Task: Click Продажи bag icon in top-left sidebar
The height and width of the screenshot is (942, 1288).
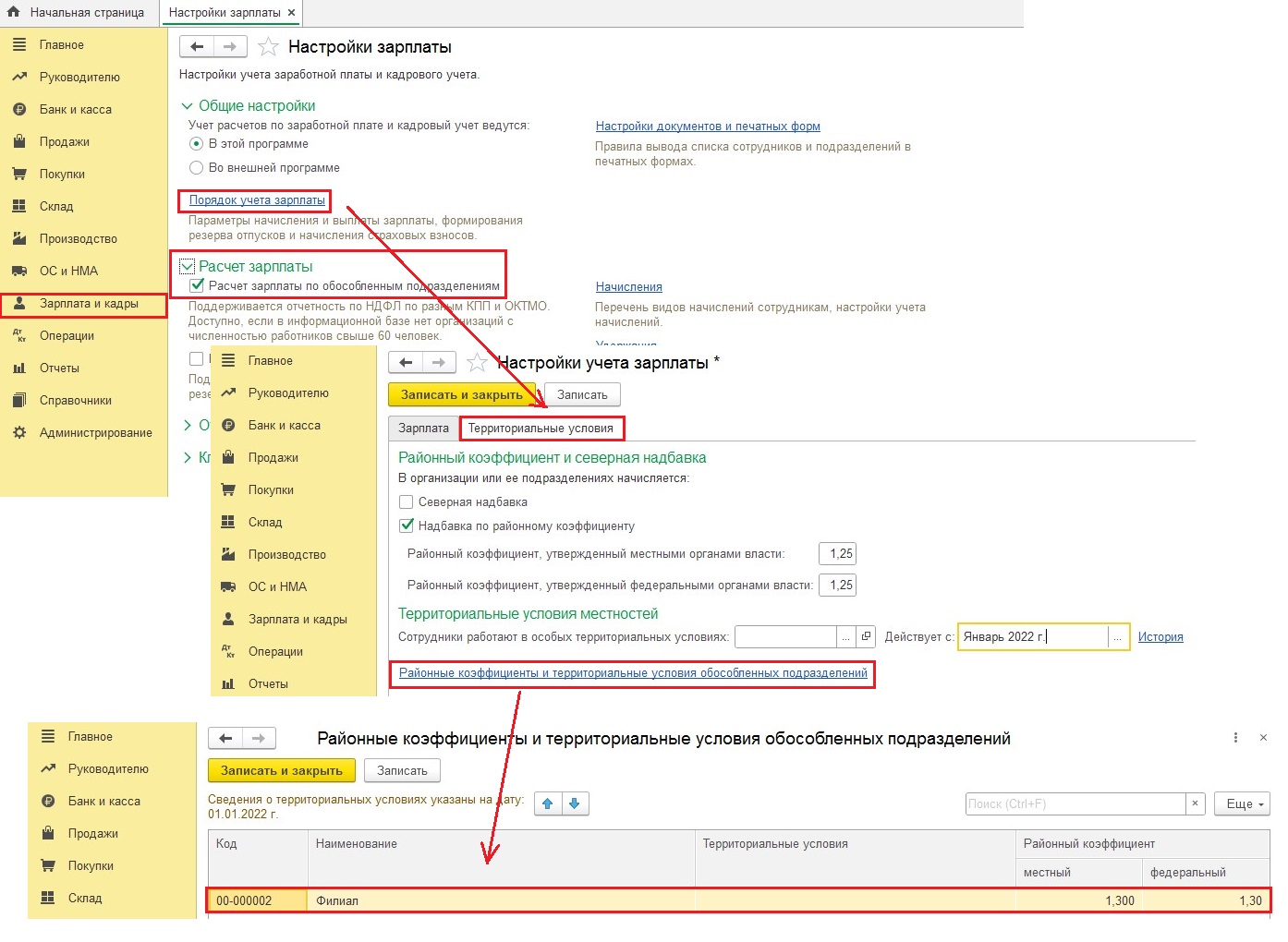Action: coord(19,141)
